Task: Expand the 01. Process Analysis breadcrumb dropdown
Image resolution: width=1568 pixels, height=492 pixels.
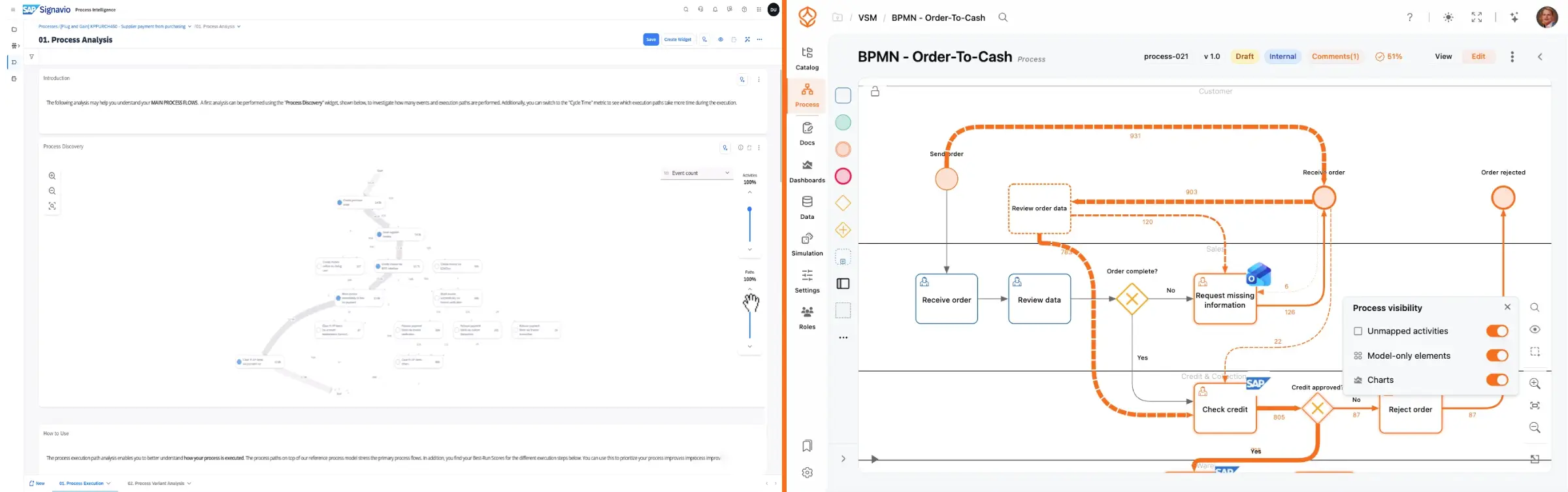Action: pyautogui.click(x=238, y=27)
